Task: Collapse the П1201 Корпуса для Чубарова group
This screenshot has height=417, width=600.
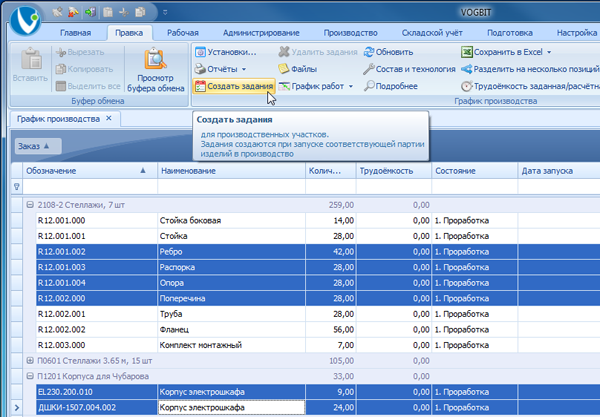Action: pyautogui.click(x=29, y=376)
